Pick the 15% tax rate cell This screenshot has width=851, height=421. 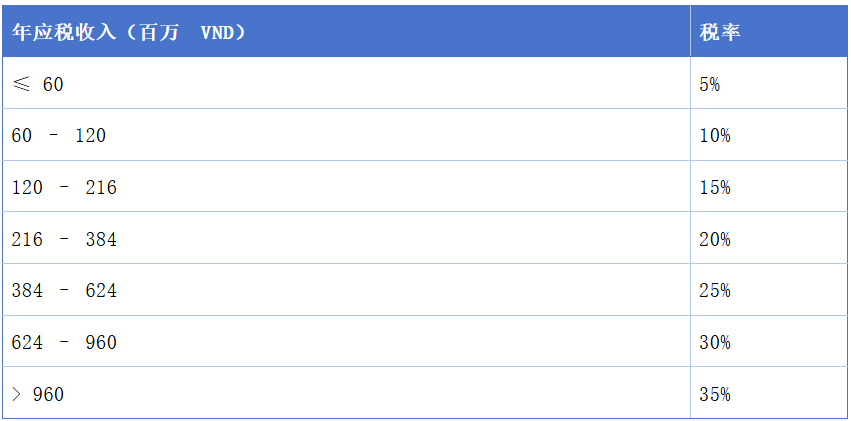pyautogui.click(x=715, y=188)
